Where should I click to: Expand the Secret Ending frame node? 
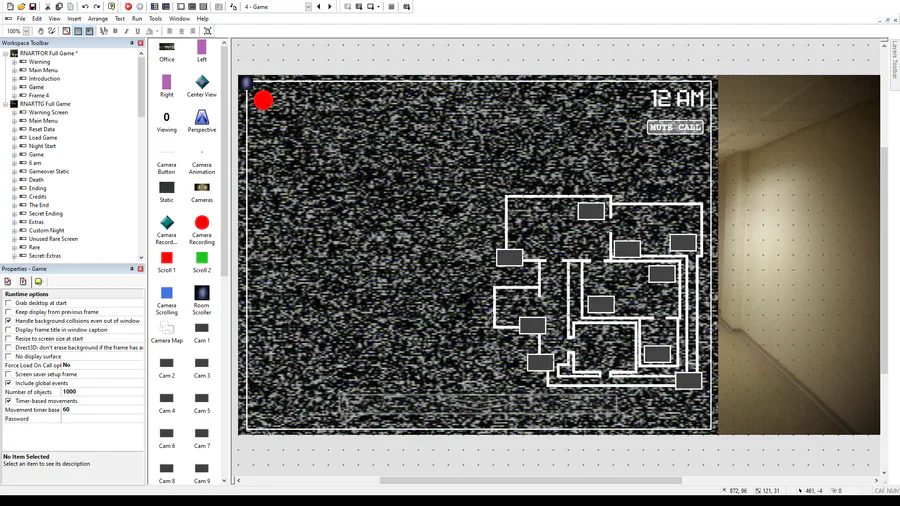14,213
